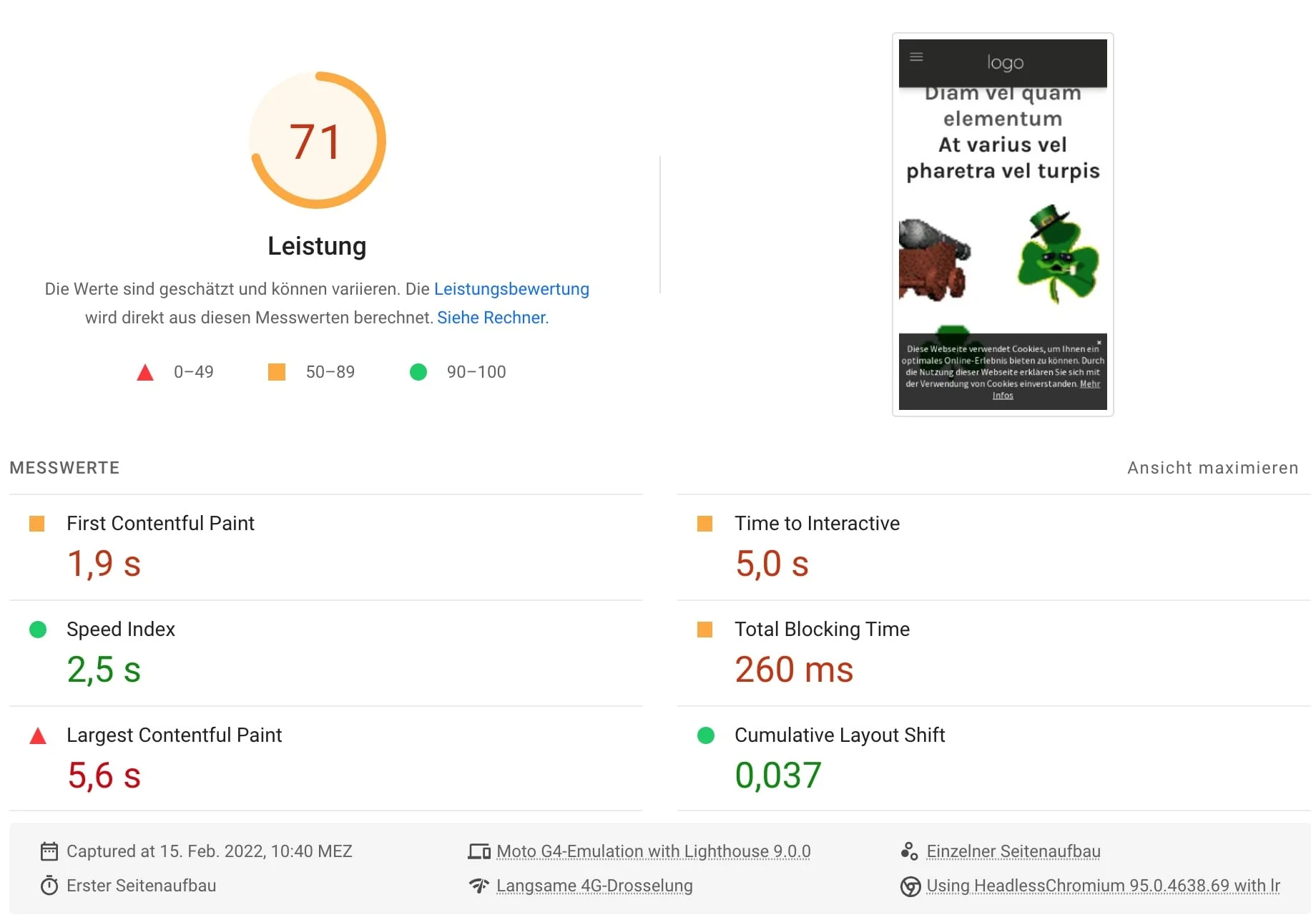Click the 71 performance score gauge

[317, 140]
